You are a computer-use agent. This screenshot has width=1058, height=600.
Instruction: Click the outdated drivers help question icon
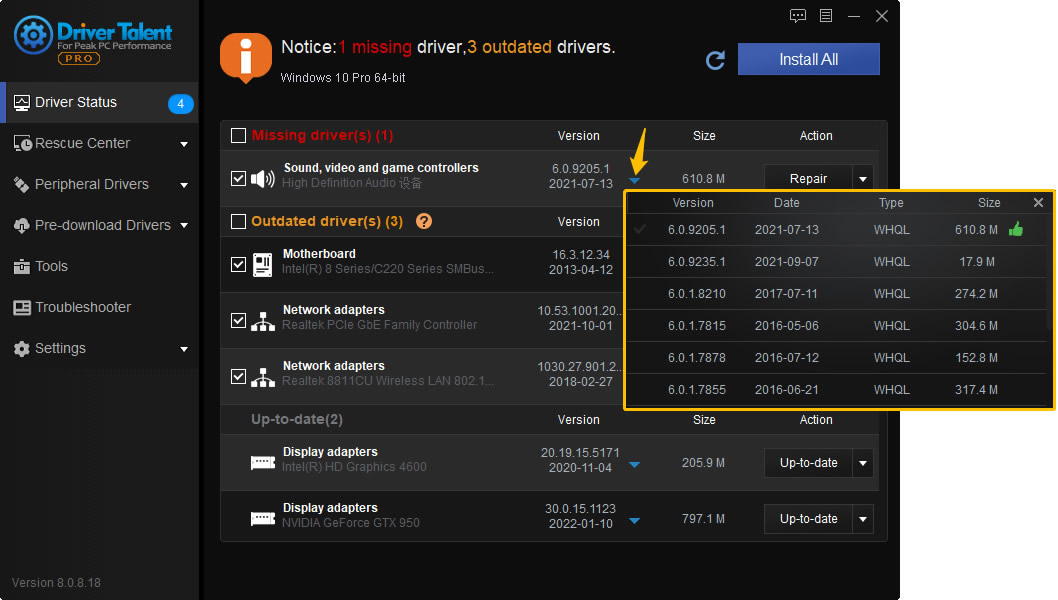[424, 221]
